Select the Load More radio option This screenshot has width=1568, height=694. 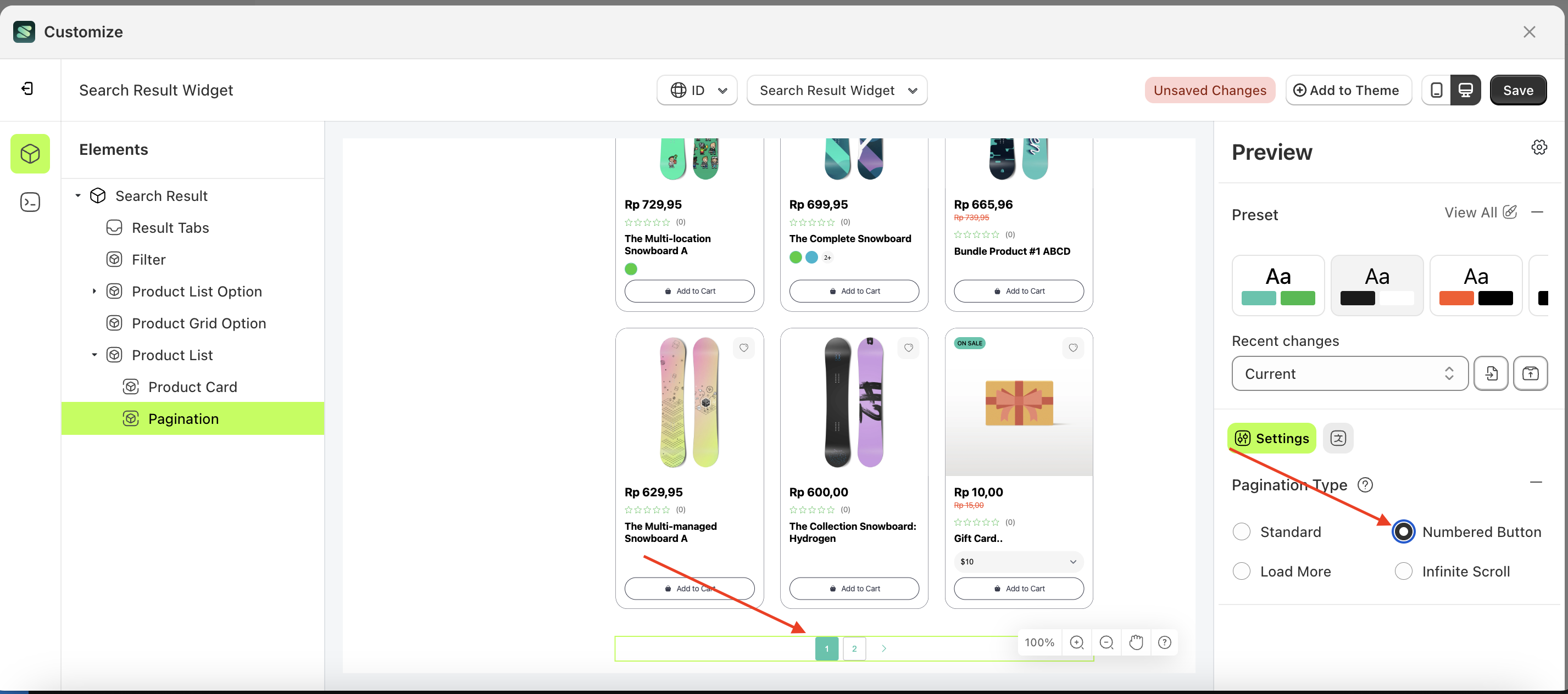click(1241, 571)
